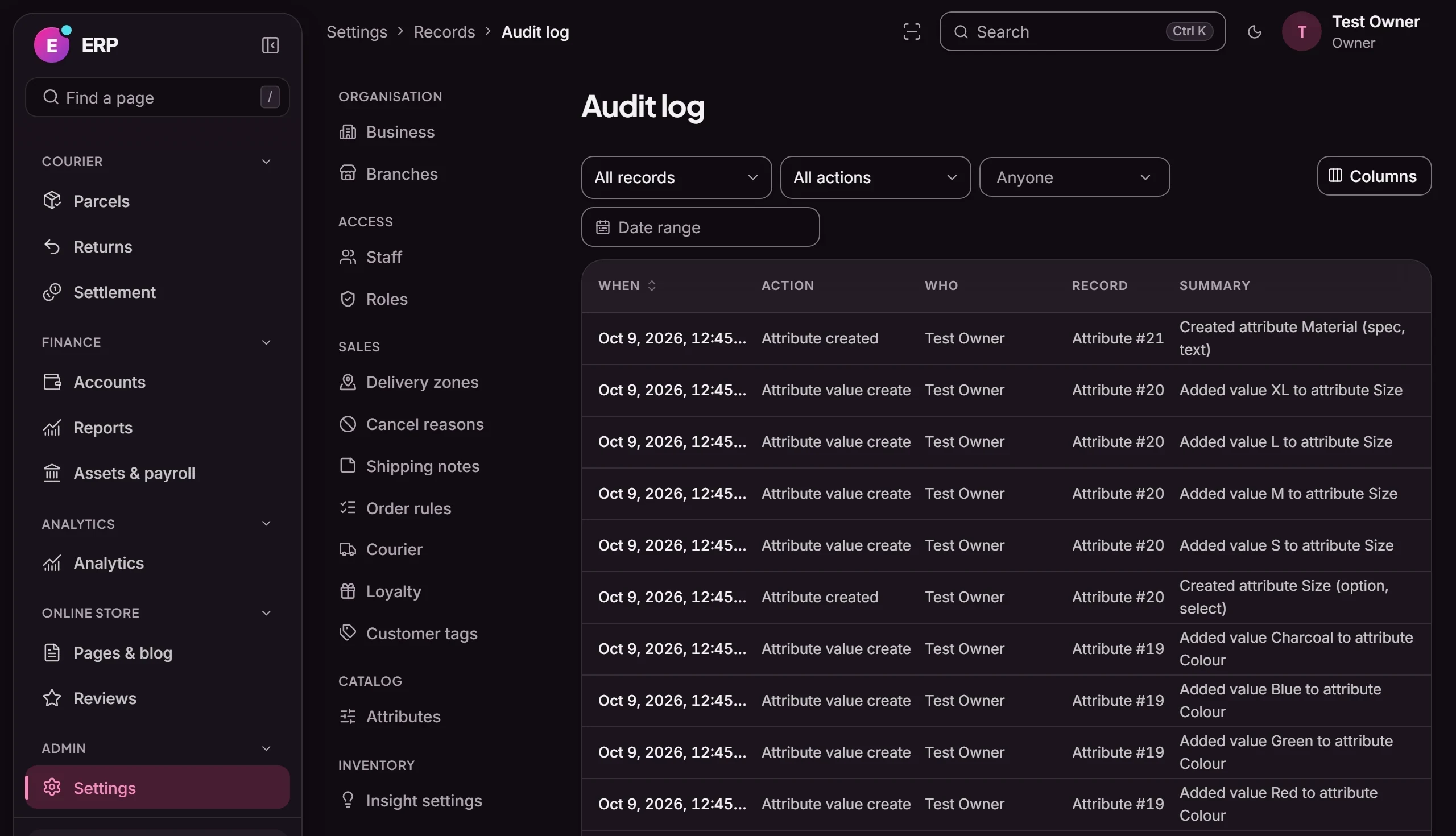Click the Records breadcrumb link
Screen dimensions: 1456x836
coord(444,32)
